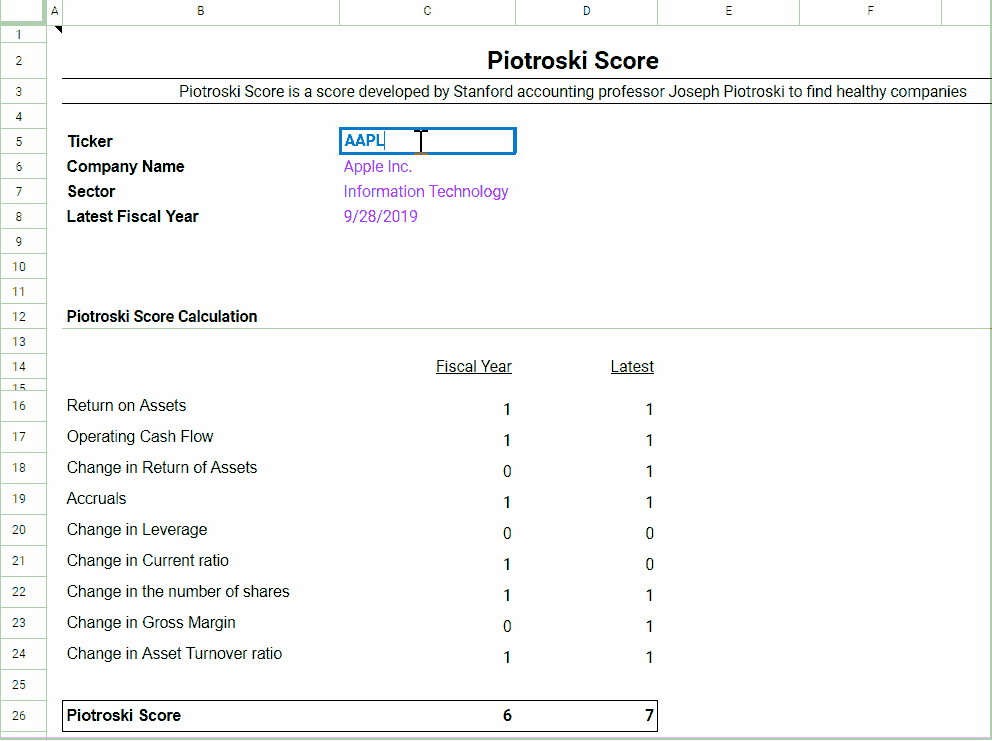Click the Change in Leverage label
The image size is (992, 741).
click(137, 530)
